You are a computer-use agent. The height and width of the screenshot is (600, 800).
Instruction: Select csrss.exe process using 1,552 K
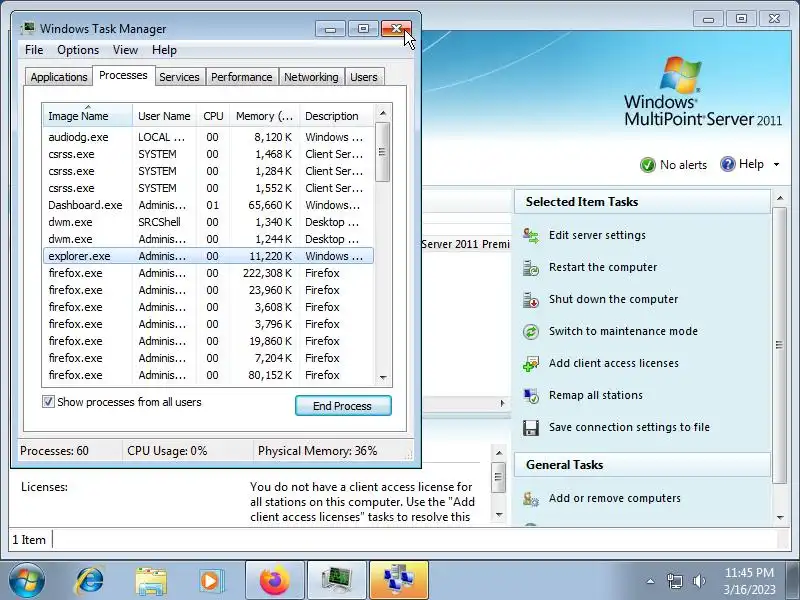pyautogui.click(x=209, y=188)
